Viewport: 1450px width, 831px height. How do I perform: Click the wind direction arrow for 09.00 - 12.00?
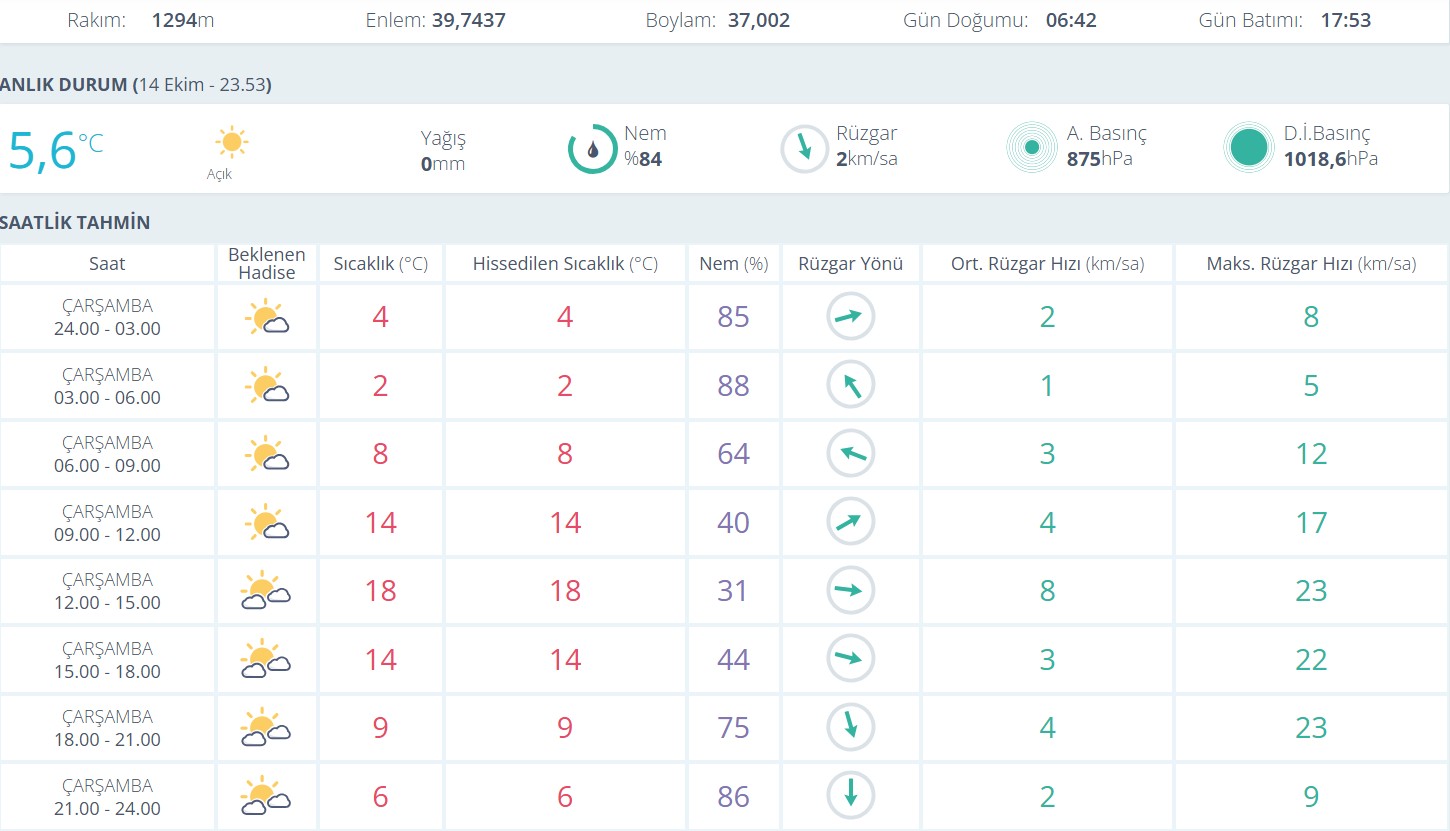850,522
